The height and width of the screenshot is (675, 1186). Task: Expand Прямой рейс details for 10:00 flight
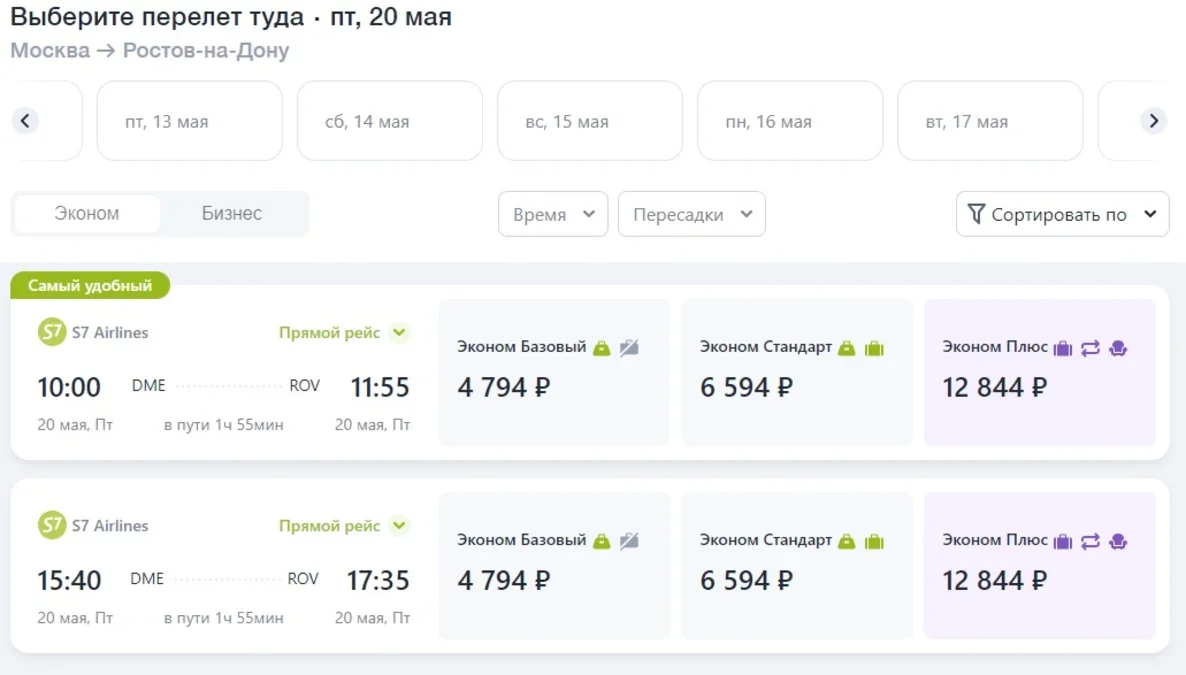coord(399,333)
